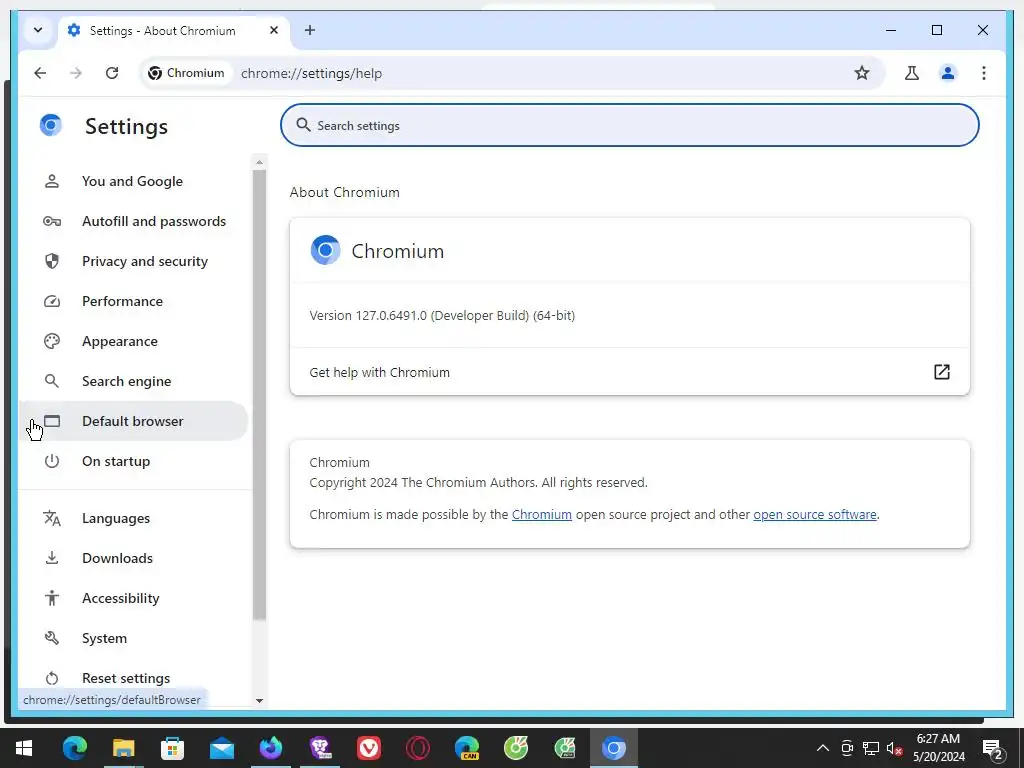This screenshot has width=1024, height=768.
Task: Open the notification center icon
Action: click(993, 749)
